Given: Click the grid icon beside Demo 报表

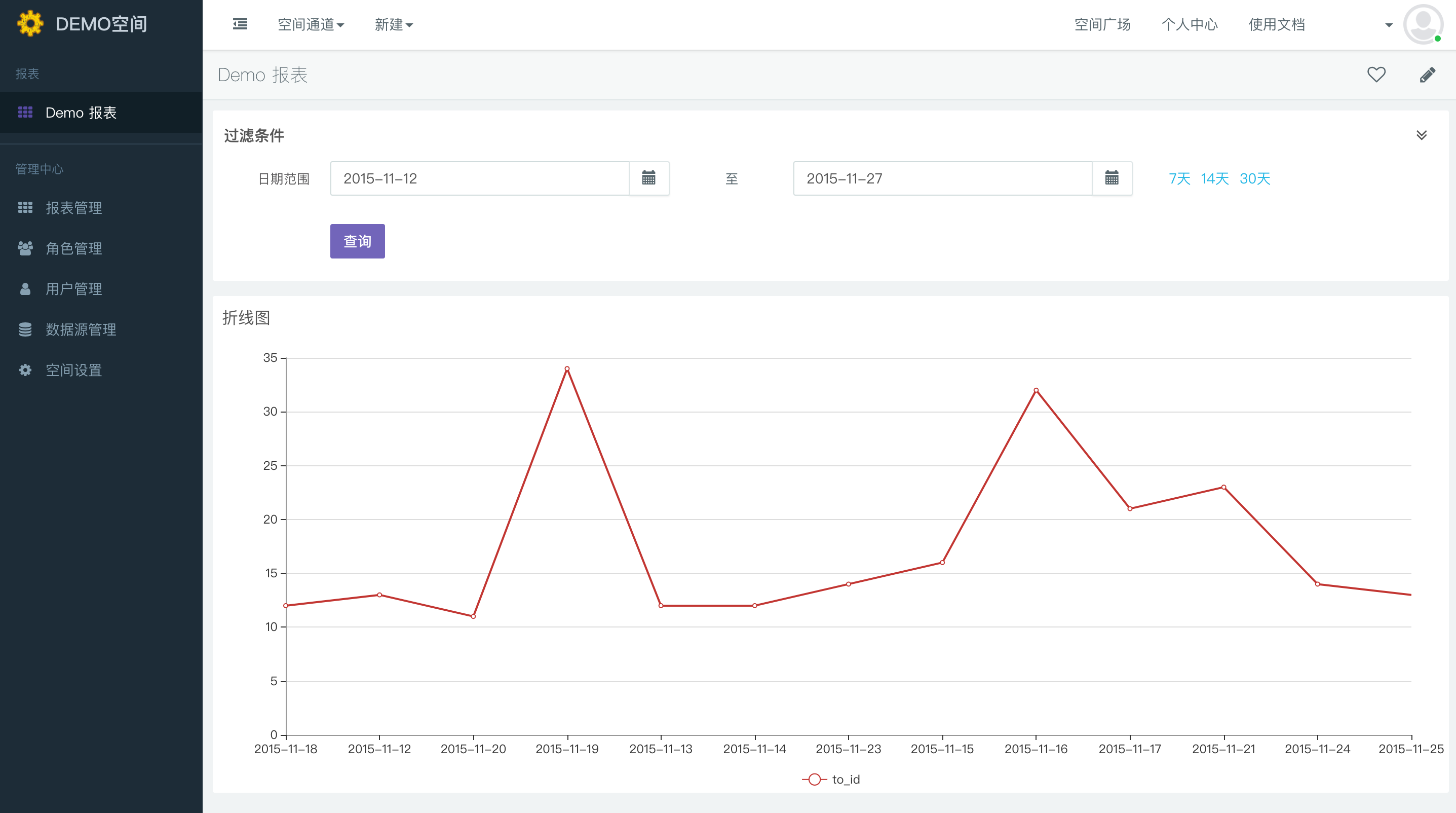Looking at the screenshot, I should [25, 113].
